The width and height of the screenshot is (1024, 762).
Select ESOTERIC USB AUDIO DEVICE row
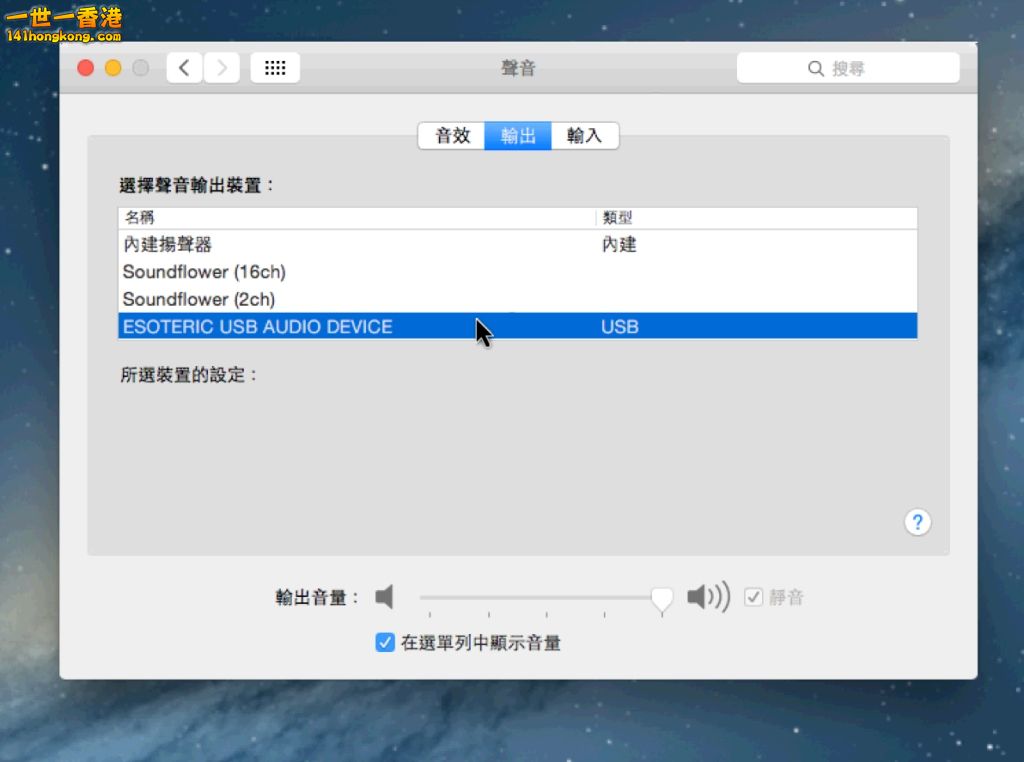[x=257, y=327]
